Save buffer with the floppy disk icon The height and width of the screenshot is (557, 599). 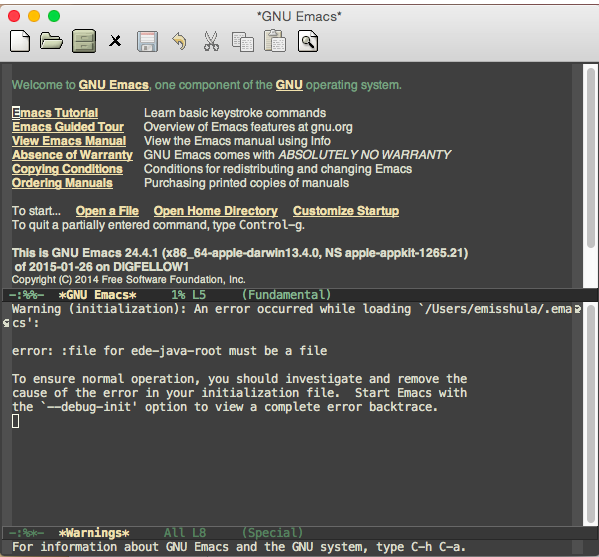147,41
